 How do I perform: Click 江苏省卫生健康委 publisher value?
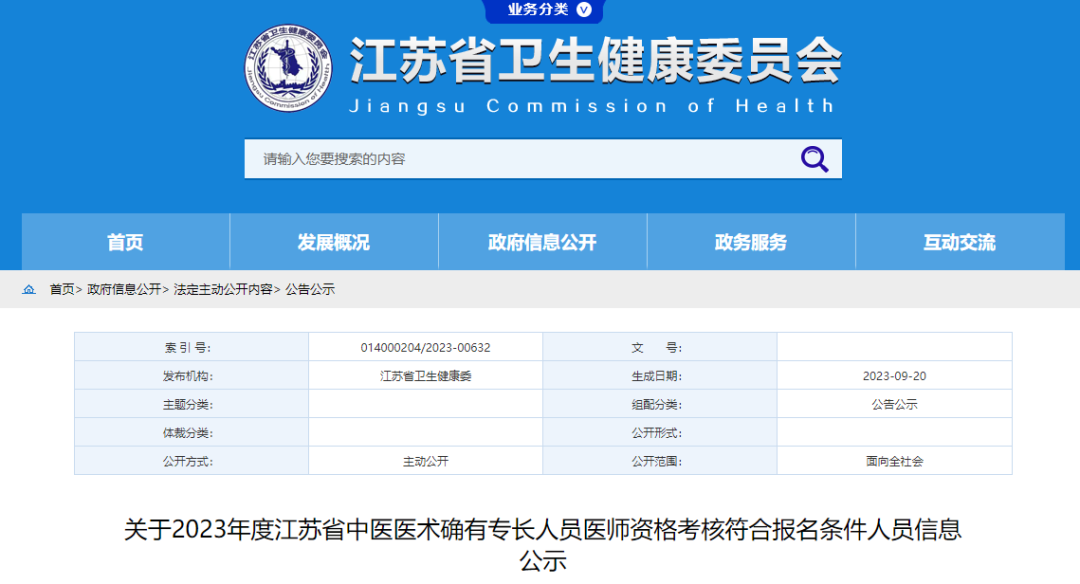point(426,376)
